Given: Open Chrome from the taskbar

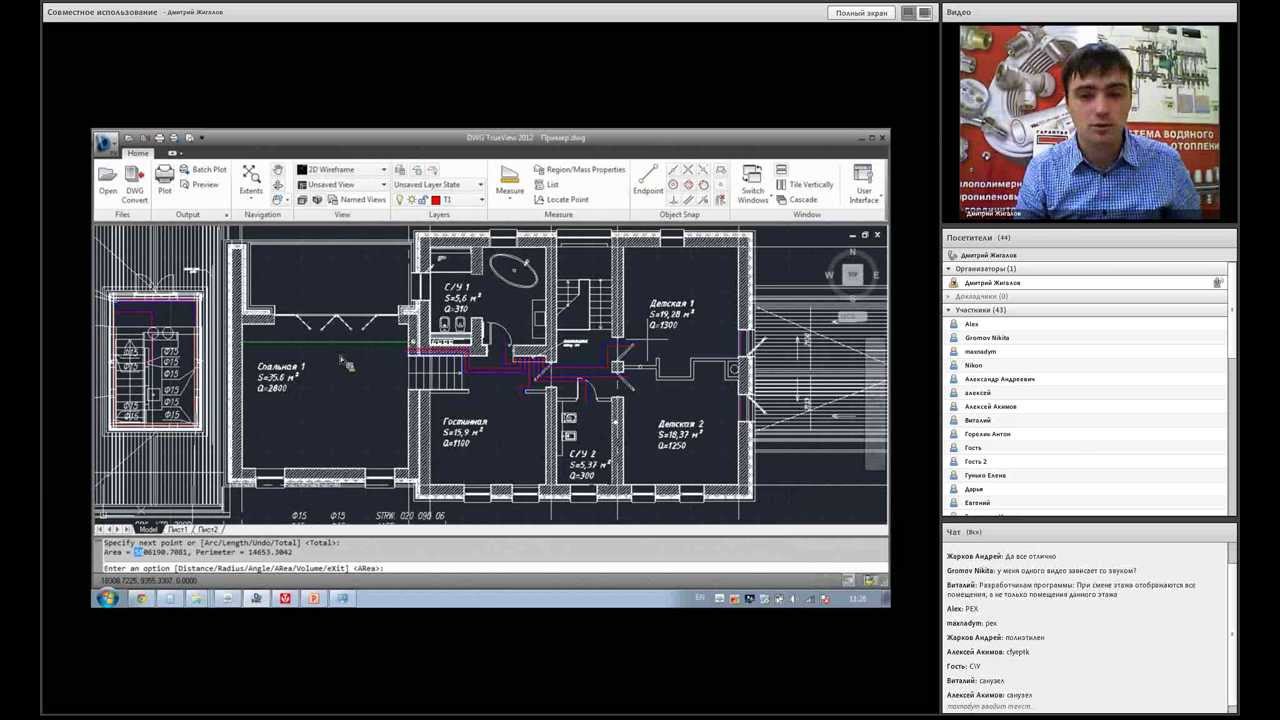Looking at the screenshot, I should (x=141, y=598).
